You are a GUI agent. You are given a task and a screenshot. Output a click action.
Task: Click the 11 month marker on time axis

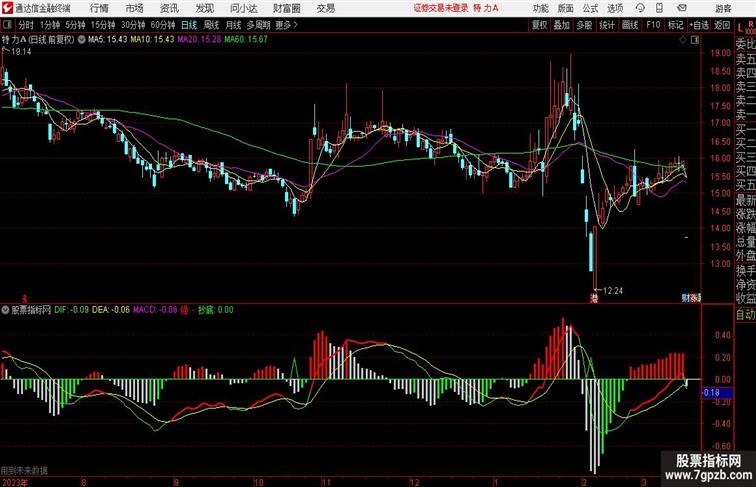pyautogui.click(x=325, y=482)
